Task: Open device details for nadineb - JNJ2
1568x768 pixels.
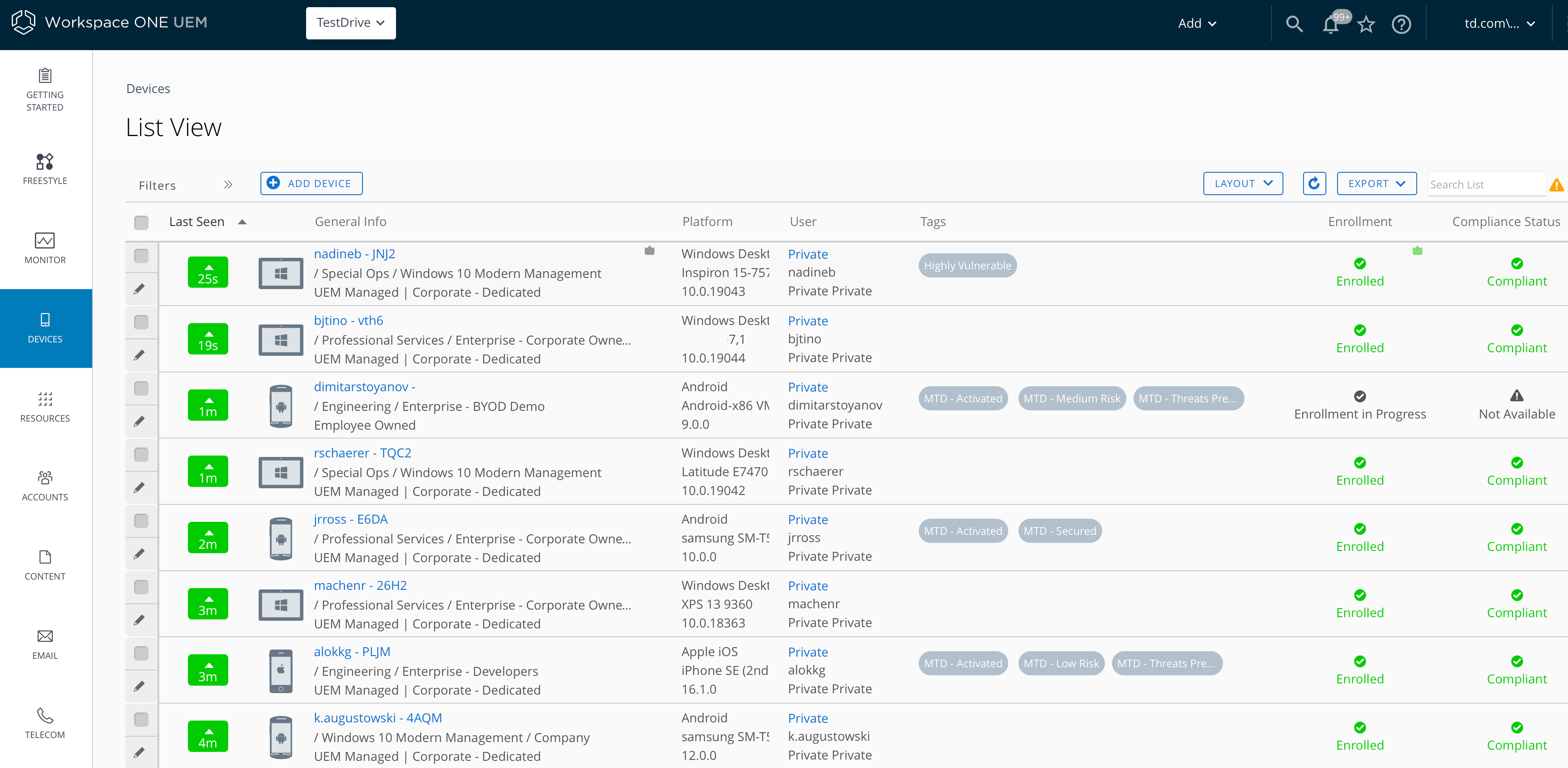Action: tap(354, 254)
